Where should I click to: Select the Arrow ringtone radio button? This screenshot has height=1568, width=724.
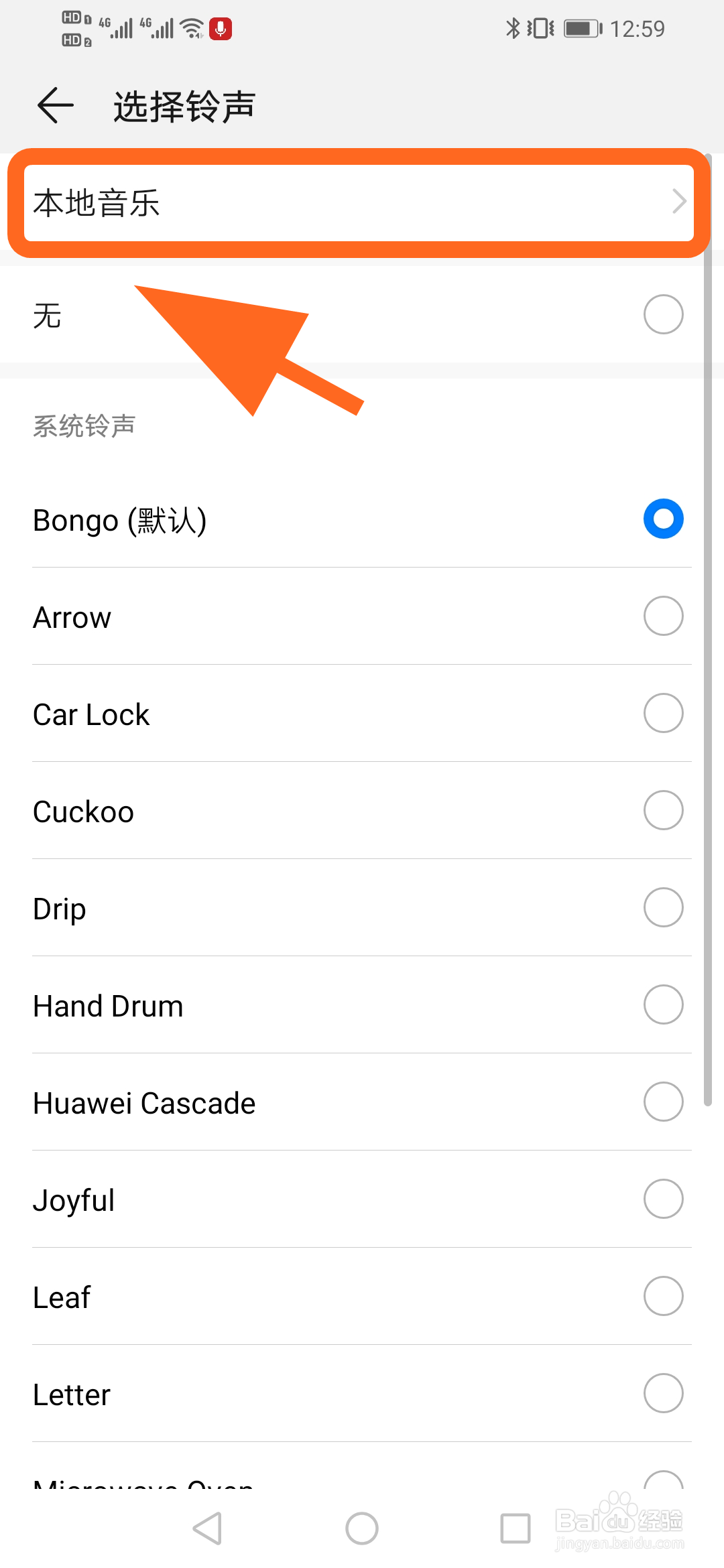(x=664, y=616)
